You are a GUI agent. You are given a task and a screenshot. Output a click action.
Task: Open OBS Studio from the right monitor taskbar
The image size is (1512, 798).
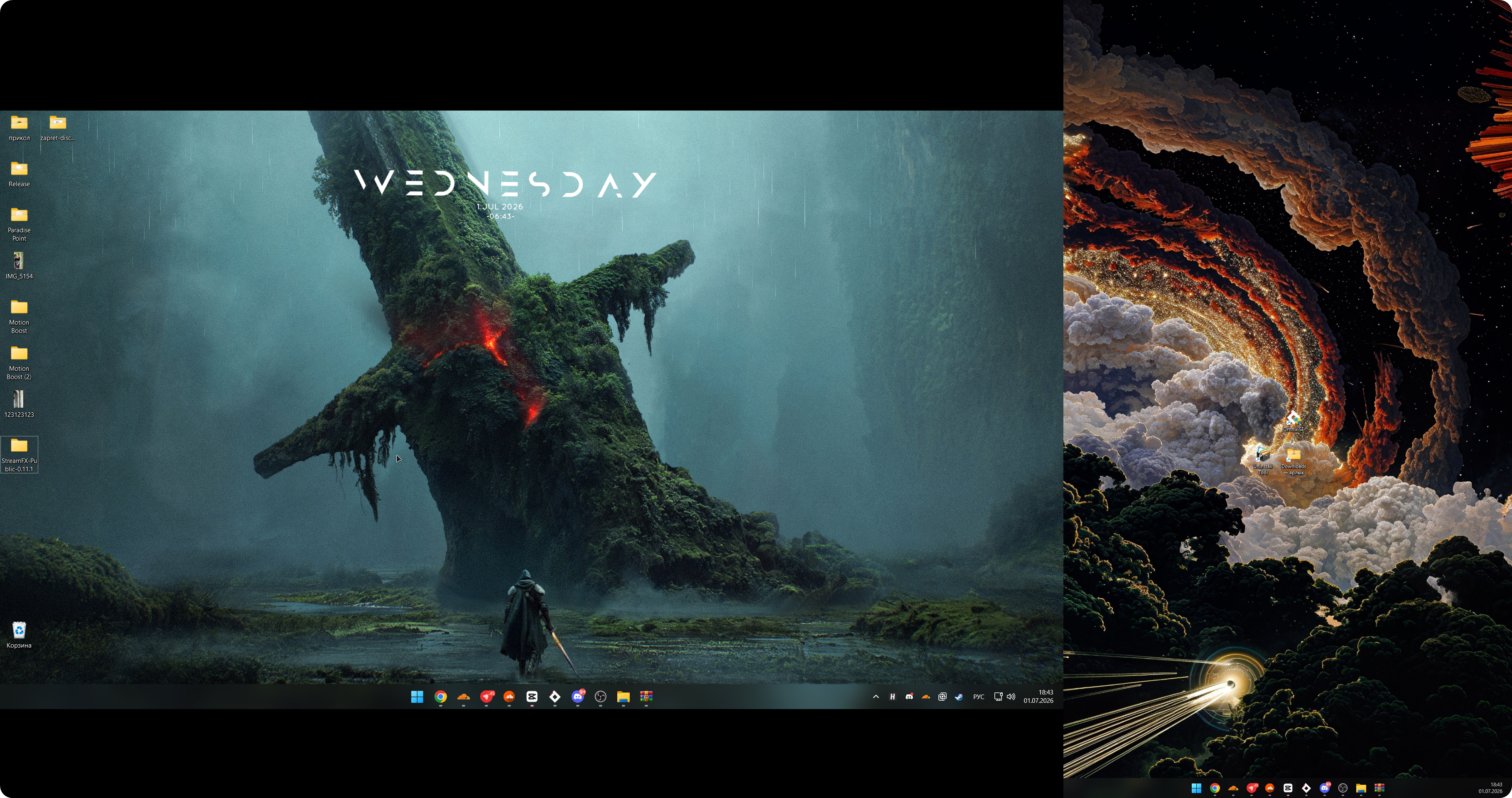(1343, 788)
